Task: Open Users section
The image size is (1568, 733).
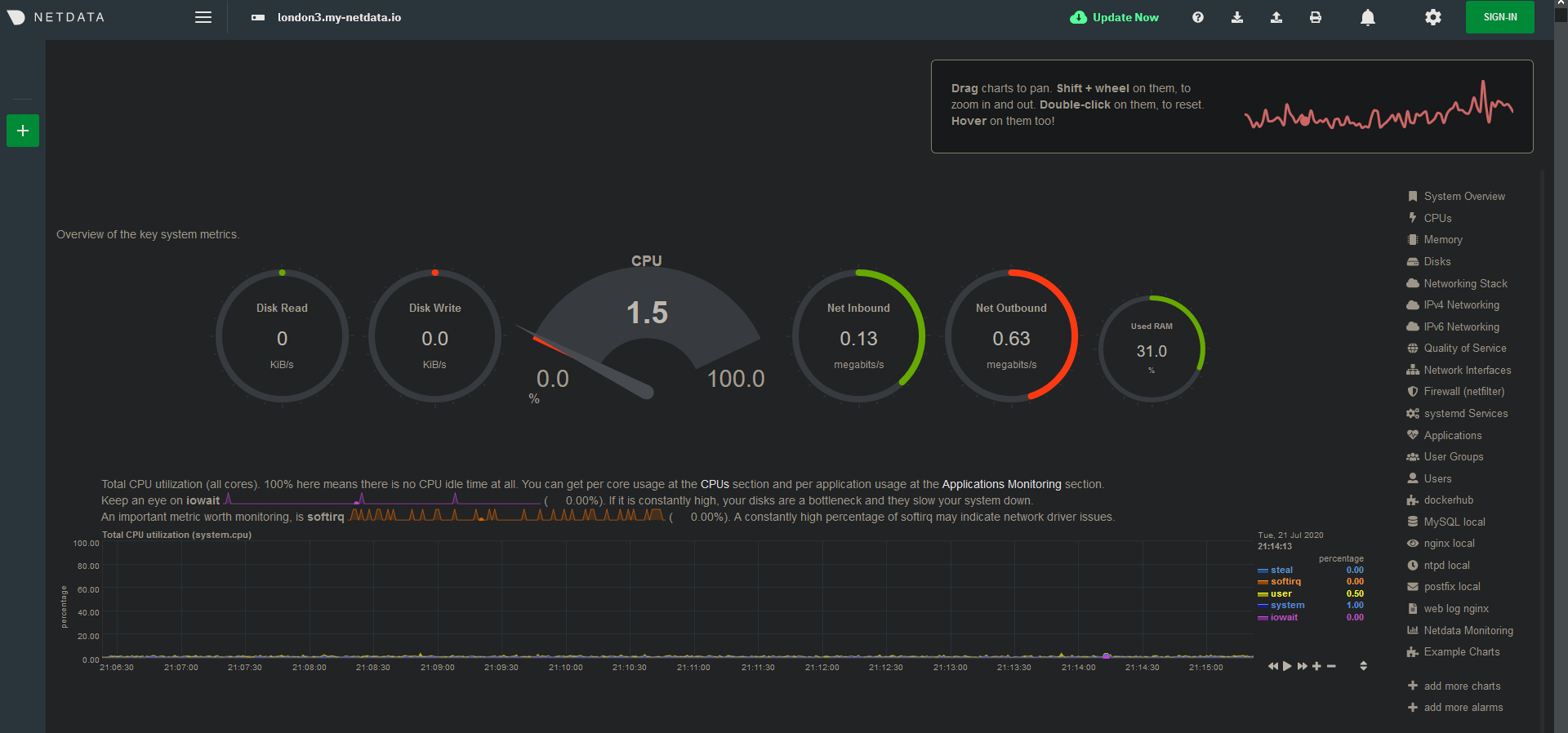Action: pos(1438,478)
